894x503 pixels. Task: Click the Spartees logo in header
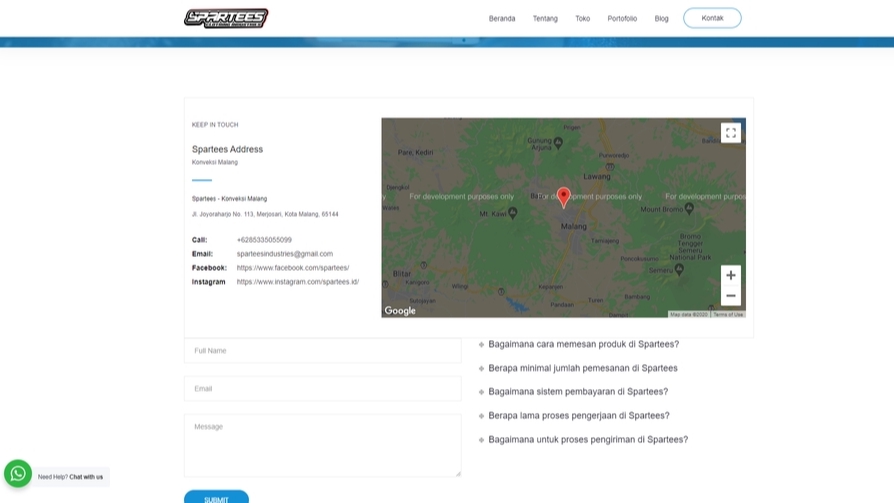[x=226, y=18]
